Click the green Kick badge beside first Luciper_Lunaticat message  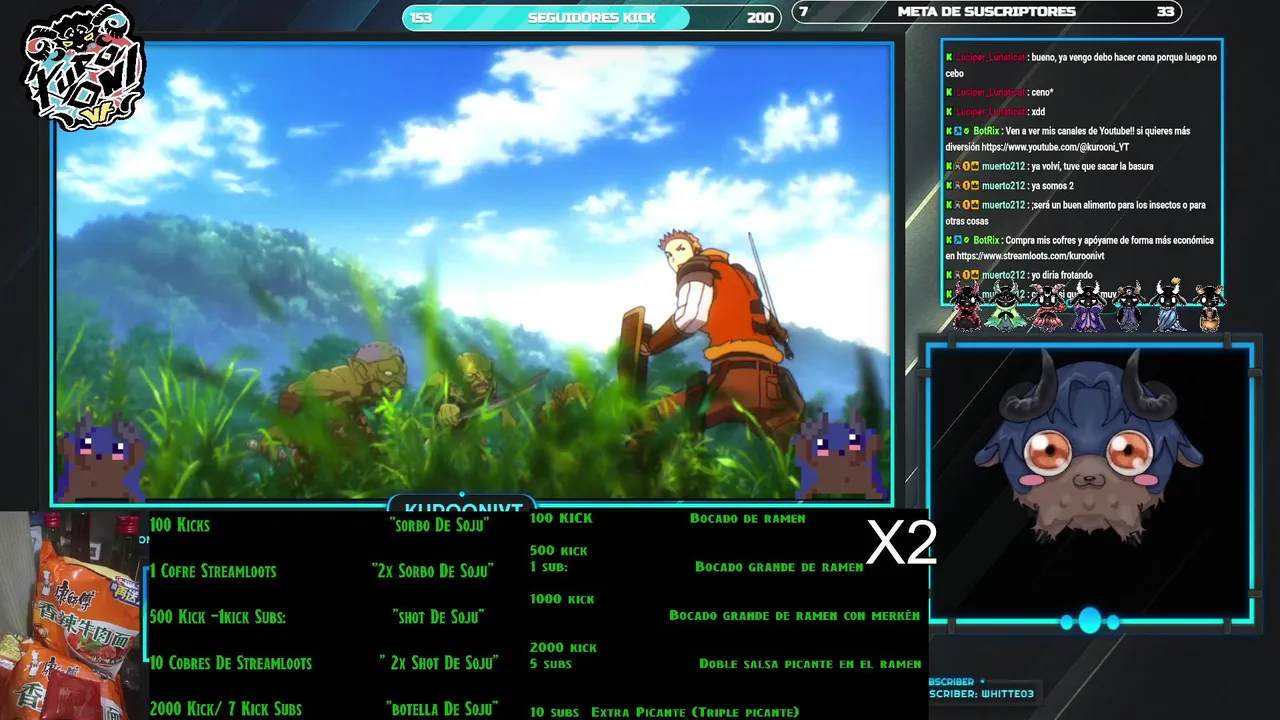pyautogui.click(x=949, y=58)
